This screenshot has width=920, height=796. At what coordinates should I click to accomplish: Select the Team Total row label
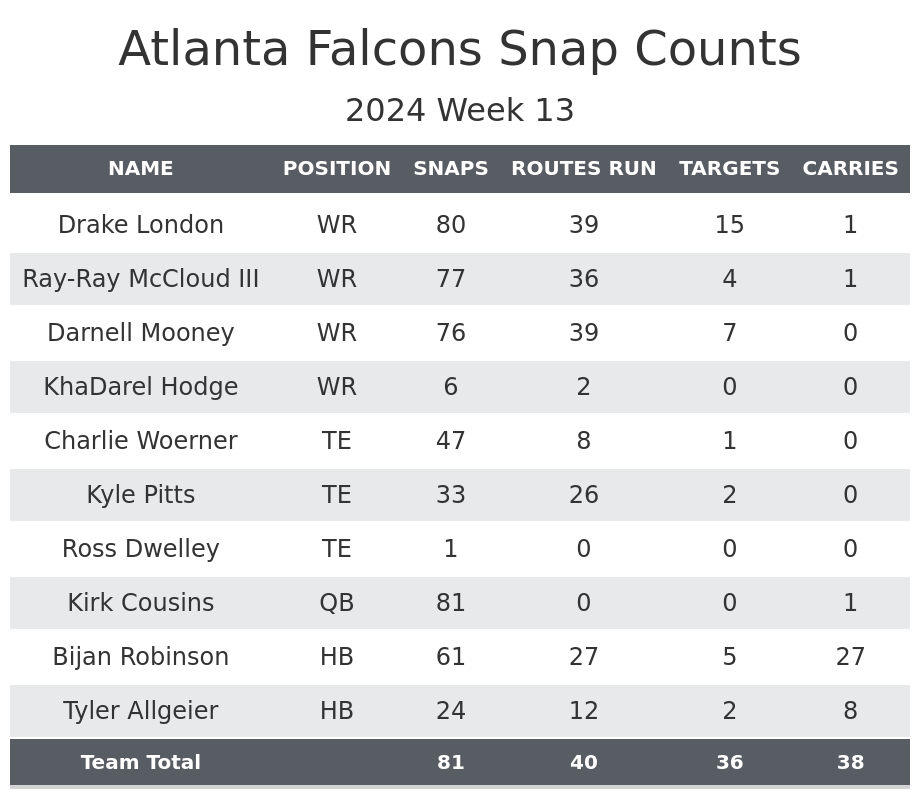[141, 763]
